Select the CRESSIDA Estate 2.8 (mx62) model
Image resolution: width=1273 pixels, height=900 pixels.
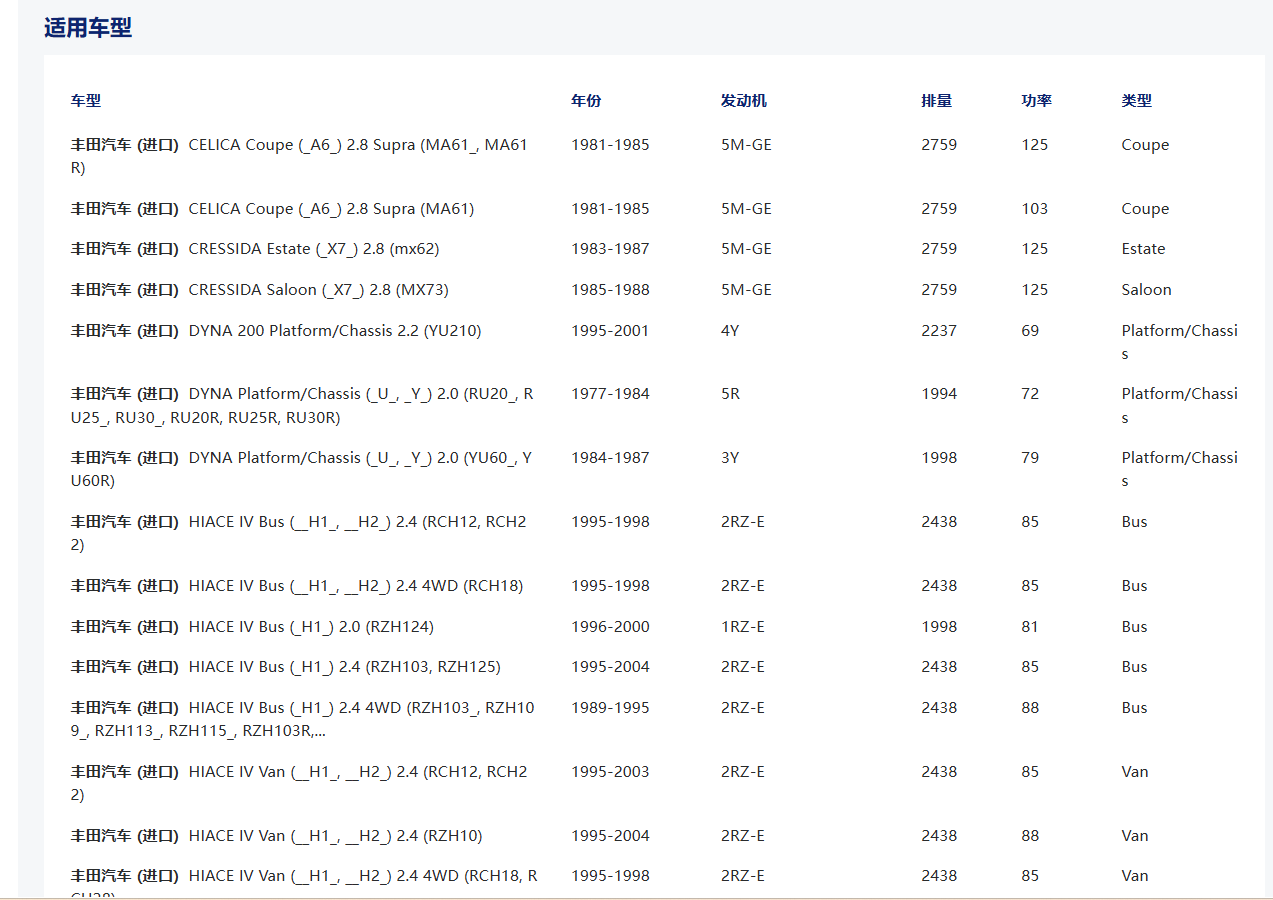point(313,249)
